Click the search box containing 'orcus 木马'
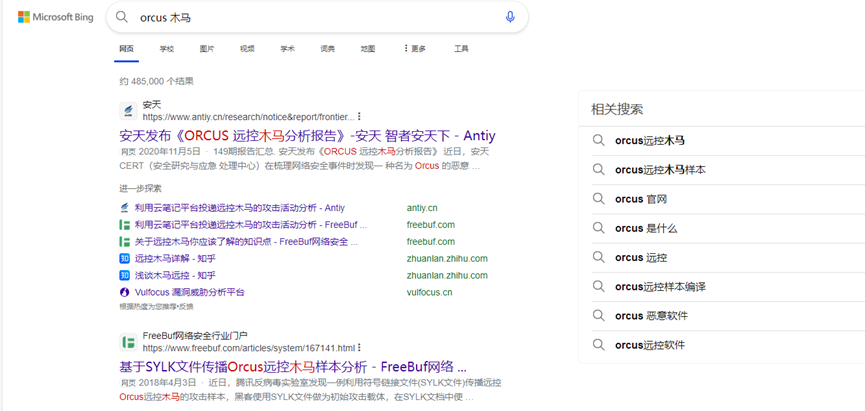 [x=317, y=17]
